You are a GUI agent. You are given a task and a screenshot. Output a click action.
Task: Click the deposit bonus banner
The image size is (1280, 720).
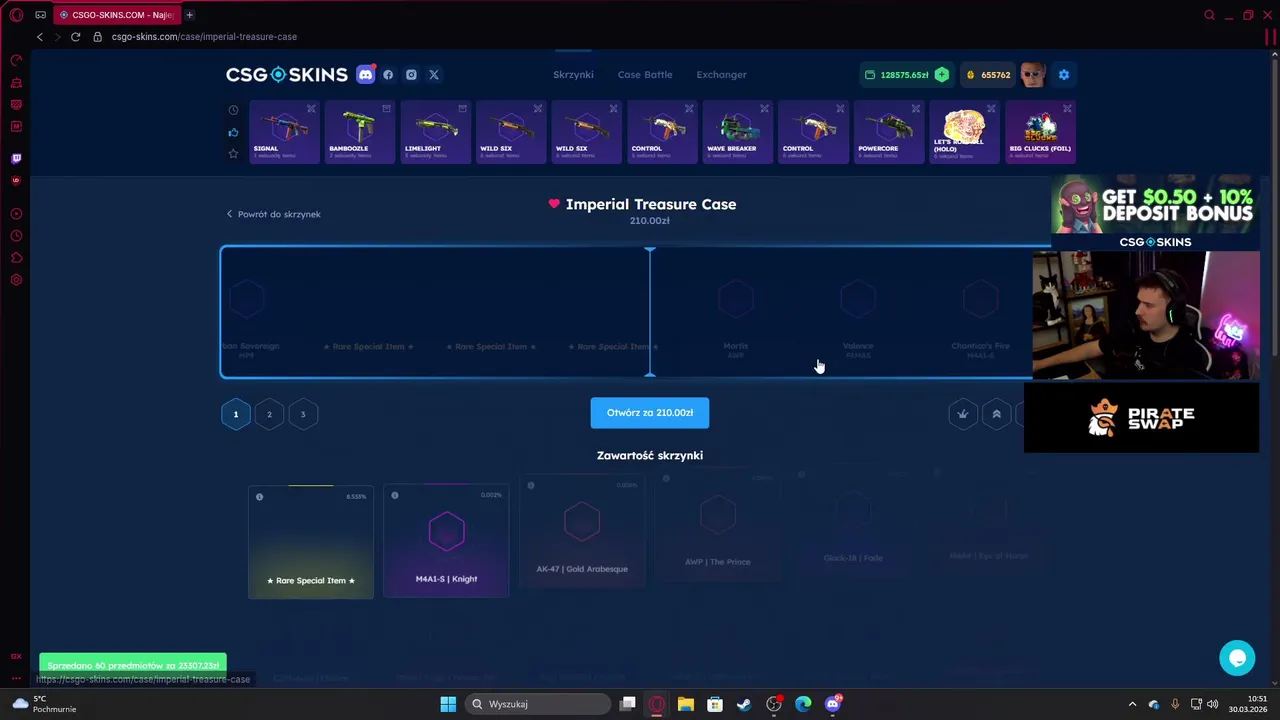point(1155,212)
